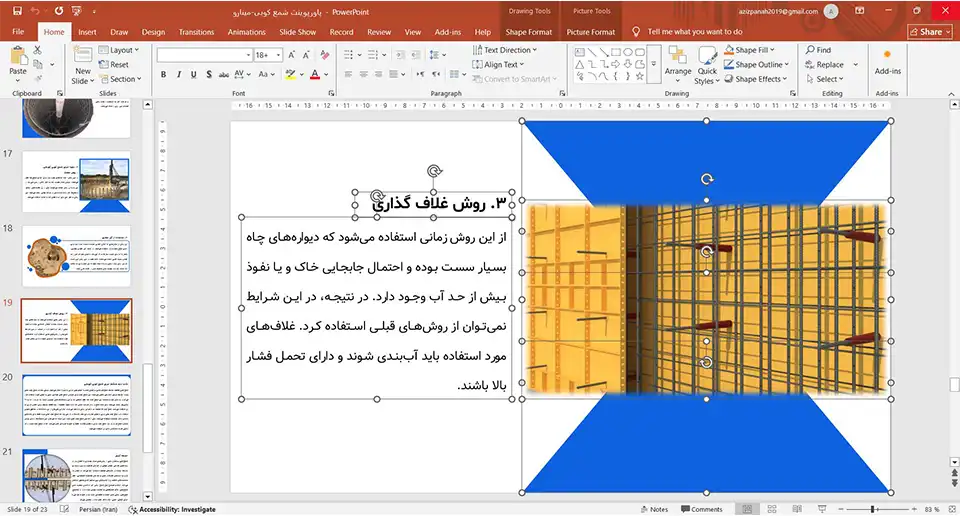Open the font size dropdown showing 18+

pyautogui.click(x=279, y=55)
